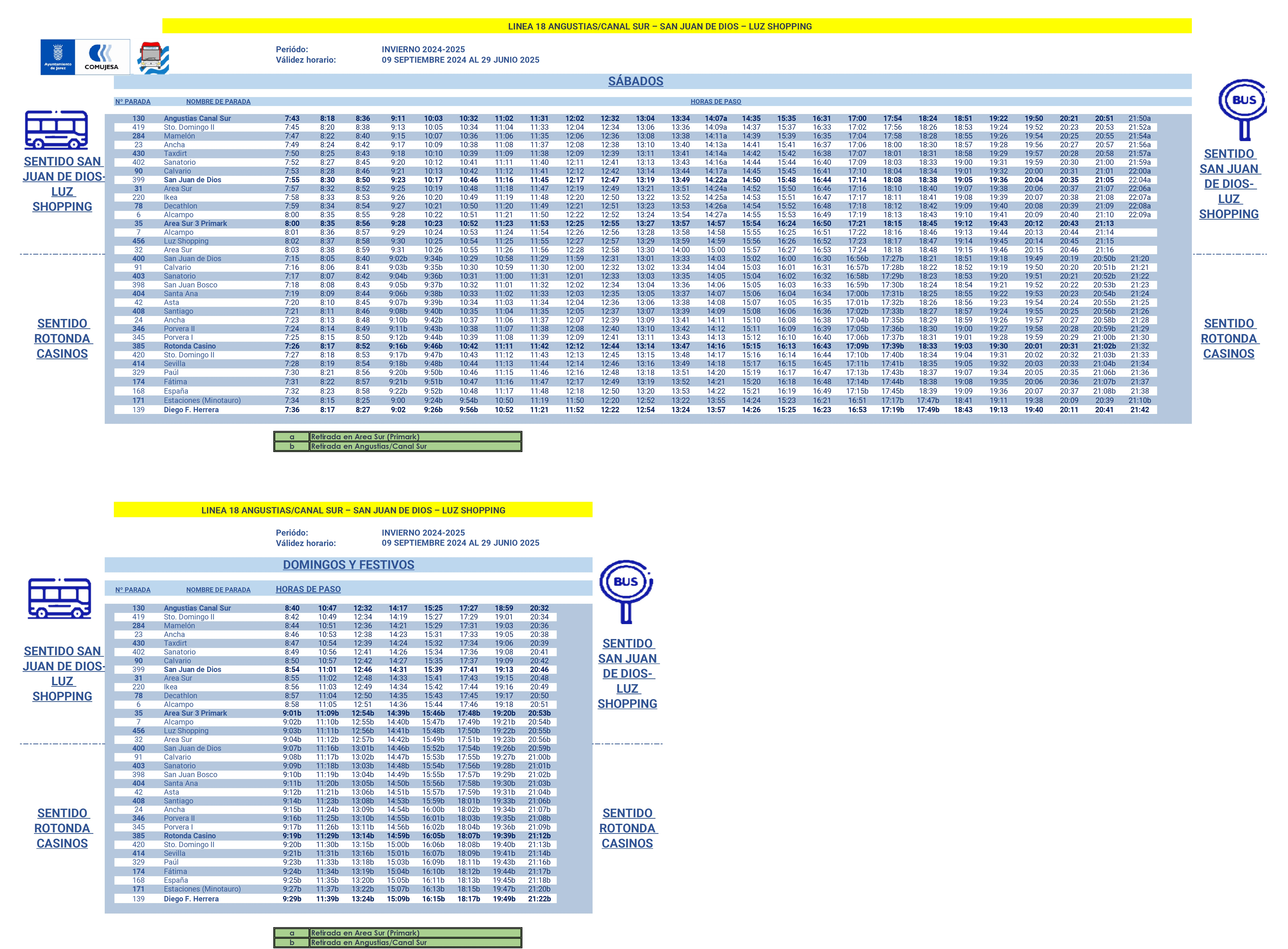Click NOMBRE DE PARADA header in Domingos table
This screenshot has height=949, width=1288.
tap(218, 590)
